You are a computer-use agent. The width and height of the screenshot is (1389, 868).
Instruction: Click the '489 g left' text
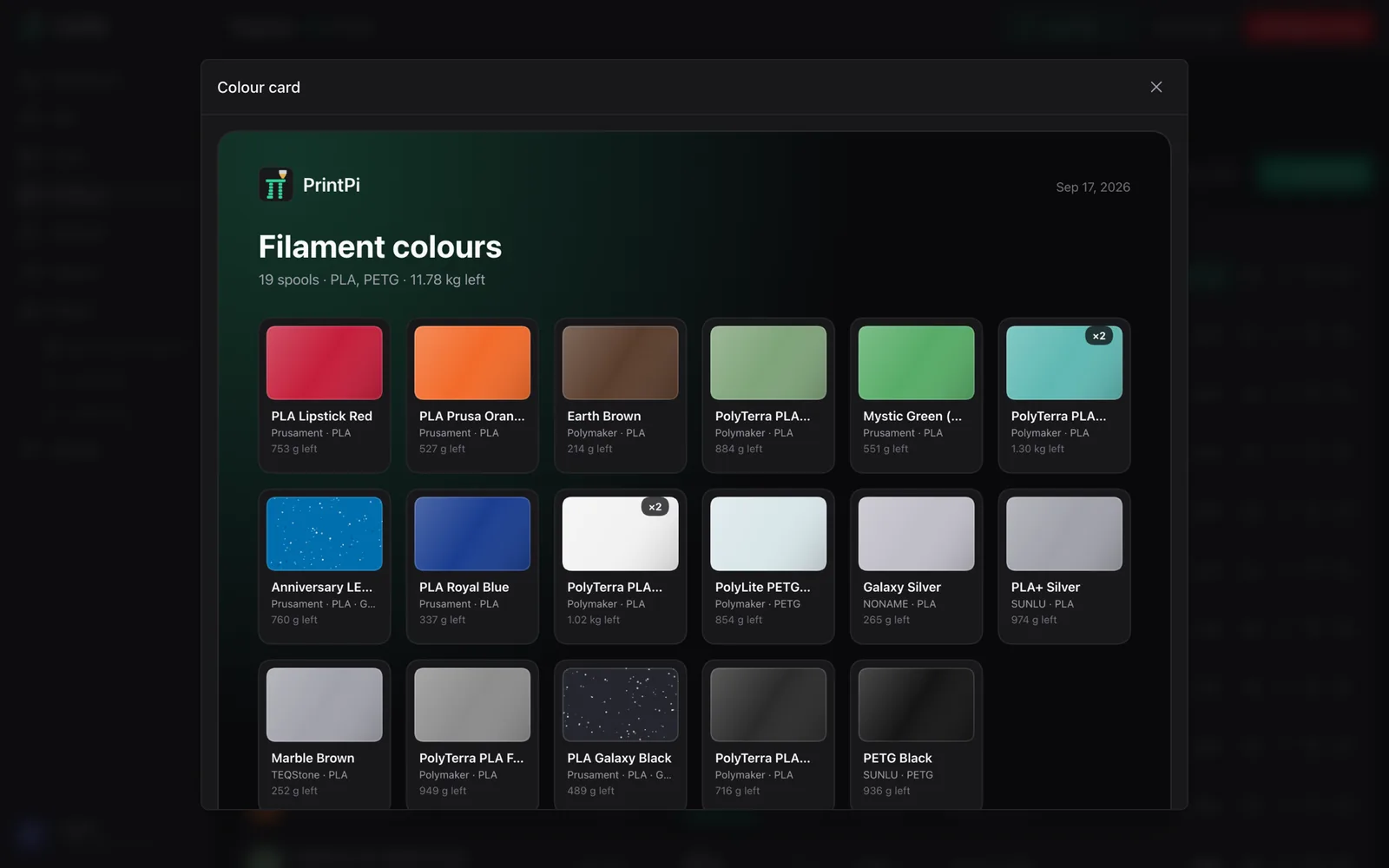tap(590, 791)
